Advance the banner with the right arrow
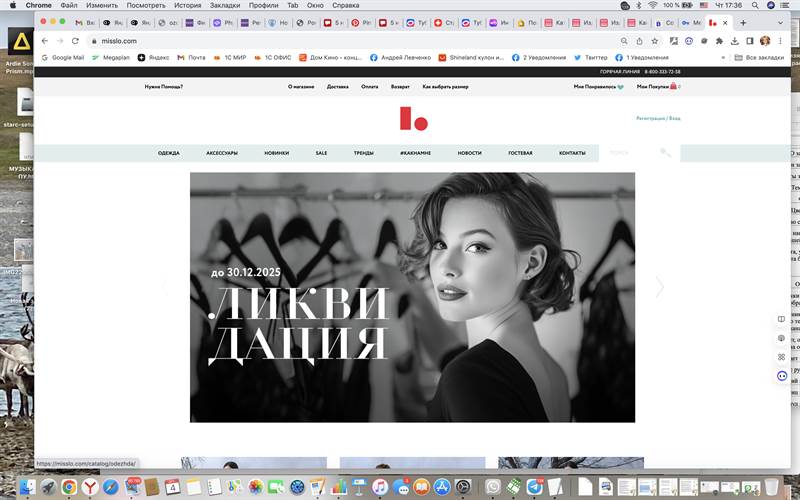The height and width of the screenshot is (500, 800). click(659, 287)
